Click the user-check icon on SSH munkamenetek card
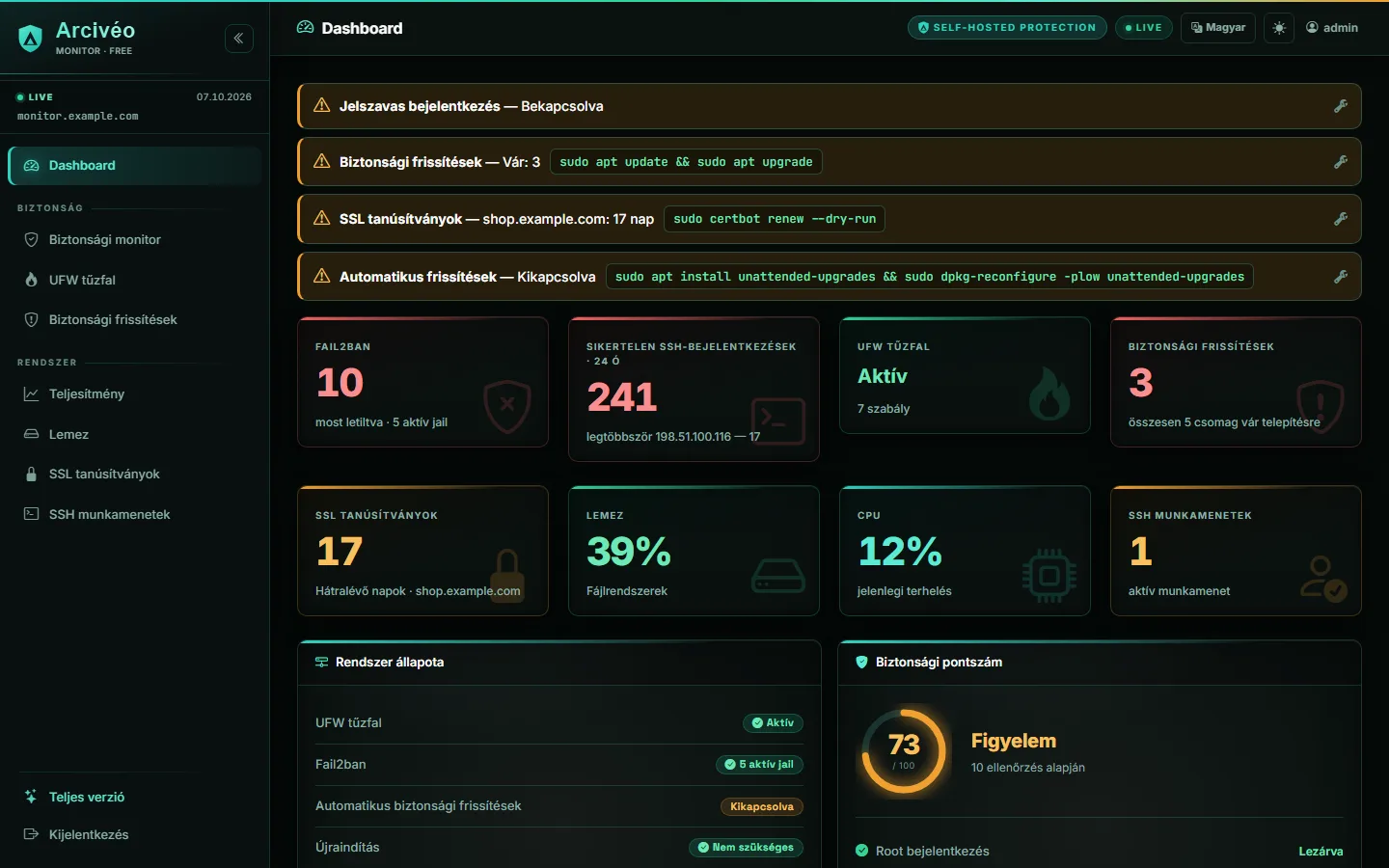The image size is (1389, 868). [x=1322, y=578]
